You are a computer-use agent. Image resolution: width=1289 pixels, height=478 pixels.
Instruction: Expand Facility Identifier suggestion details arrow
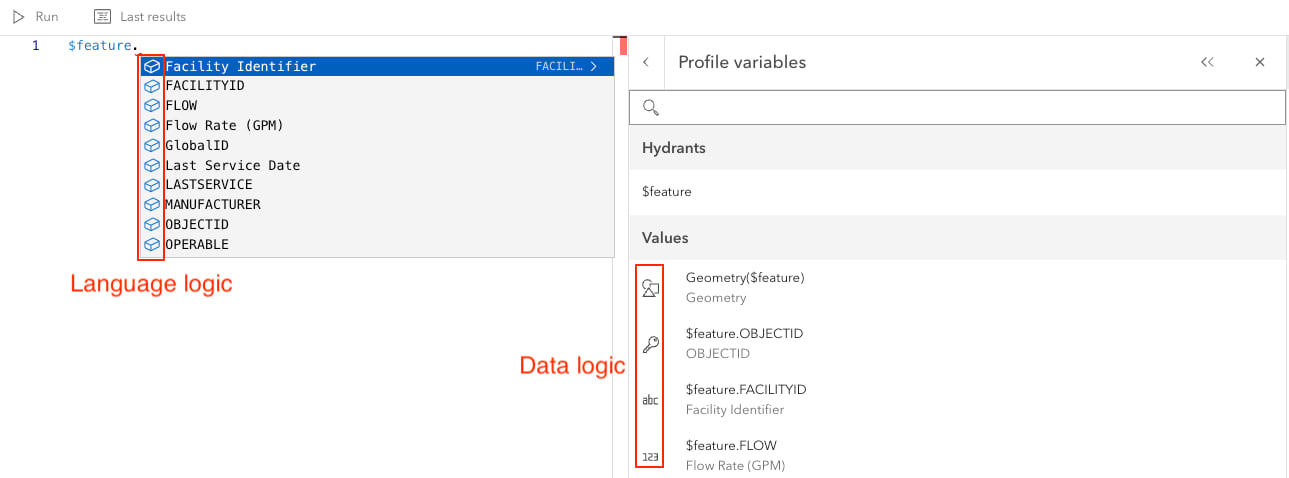pos(594,67)
